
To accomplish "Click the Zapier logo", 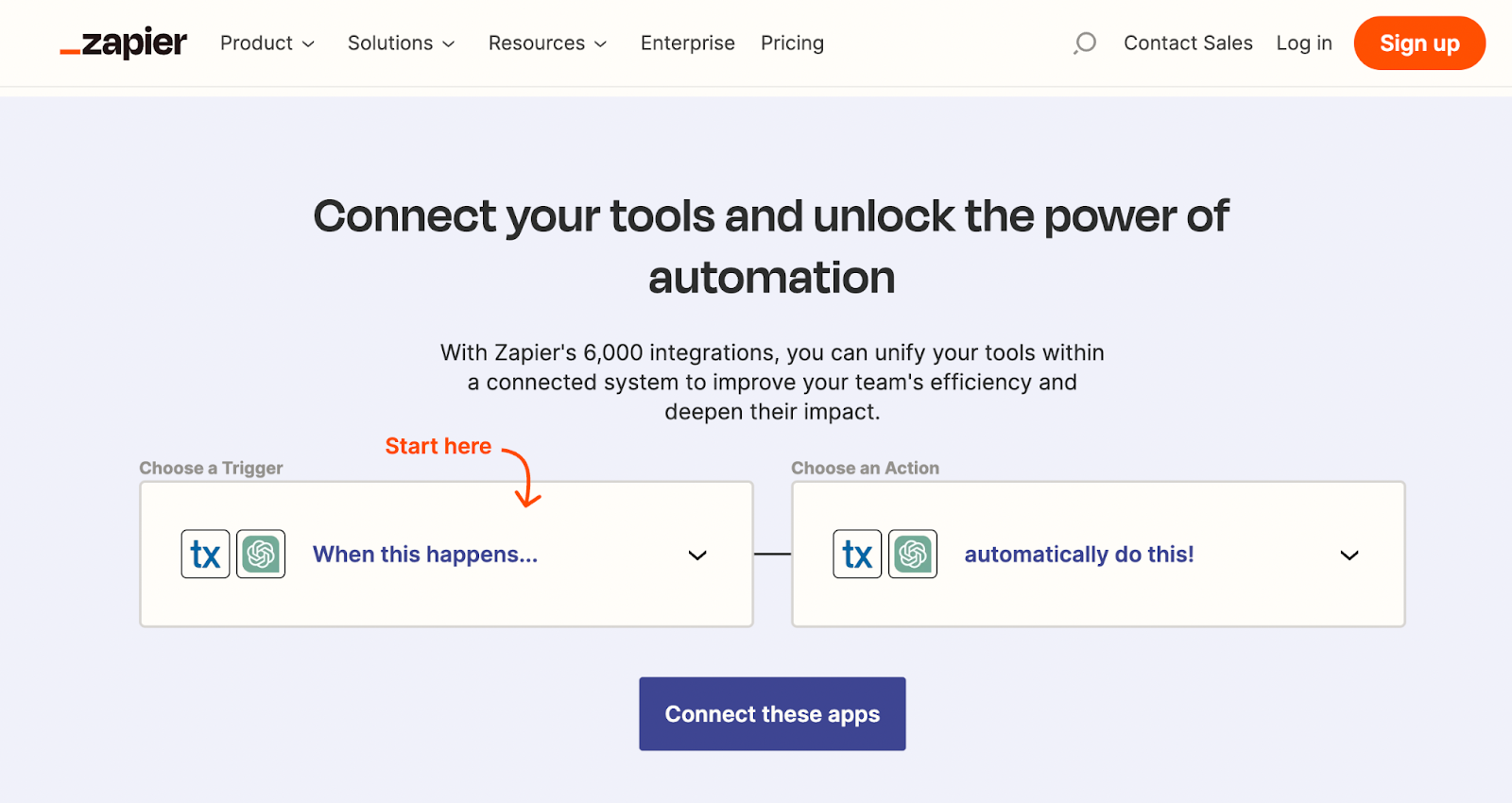I will click(x=123, y=43).
